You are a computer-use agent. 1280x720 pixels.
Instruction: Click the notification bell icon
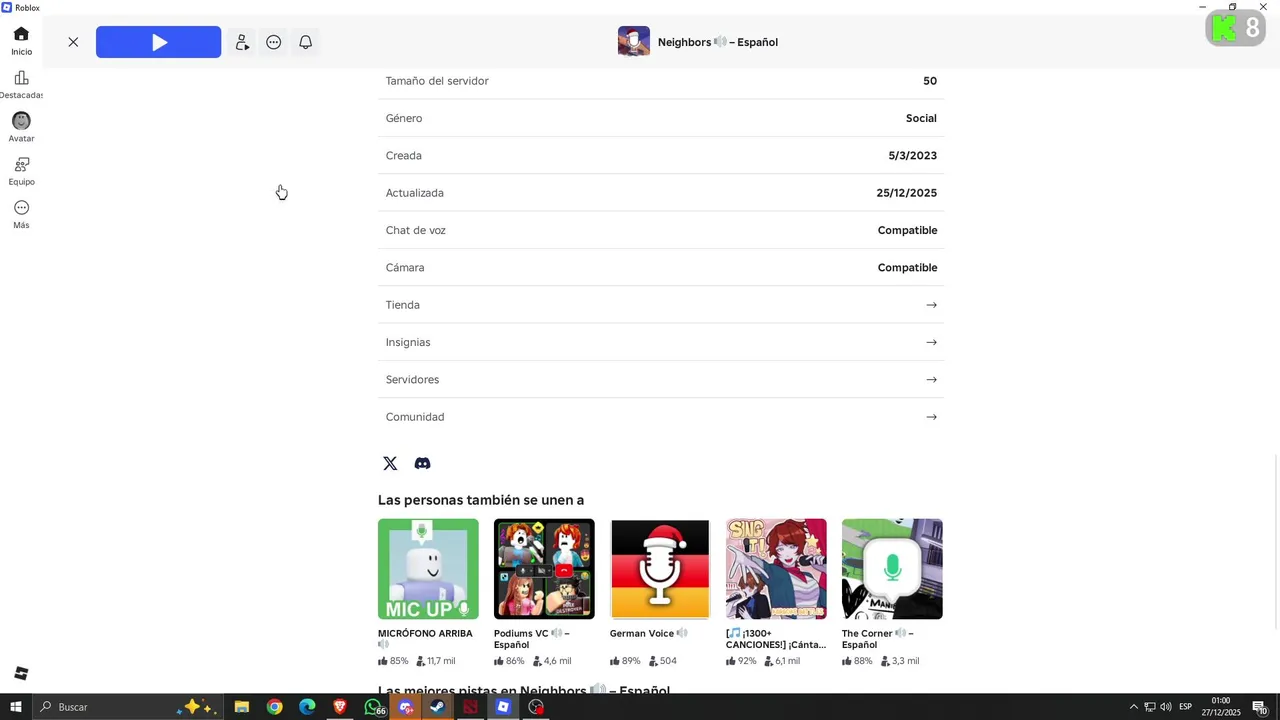(x=306, y=42)
